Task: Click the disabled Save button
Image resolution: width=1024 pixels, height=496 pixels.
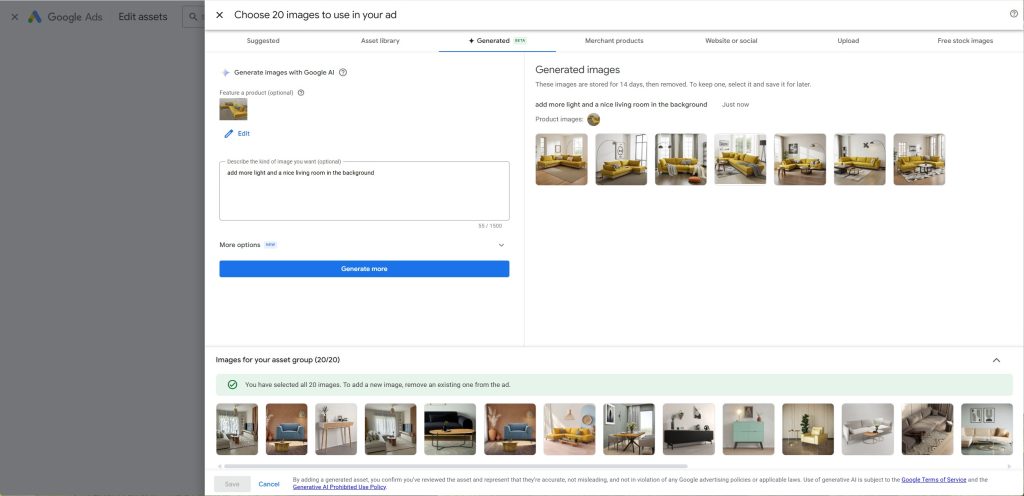Action: 232,484
